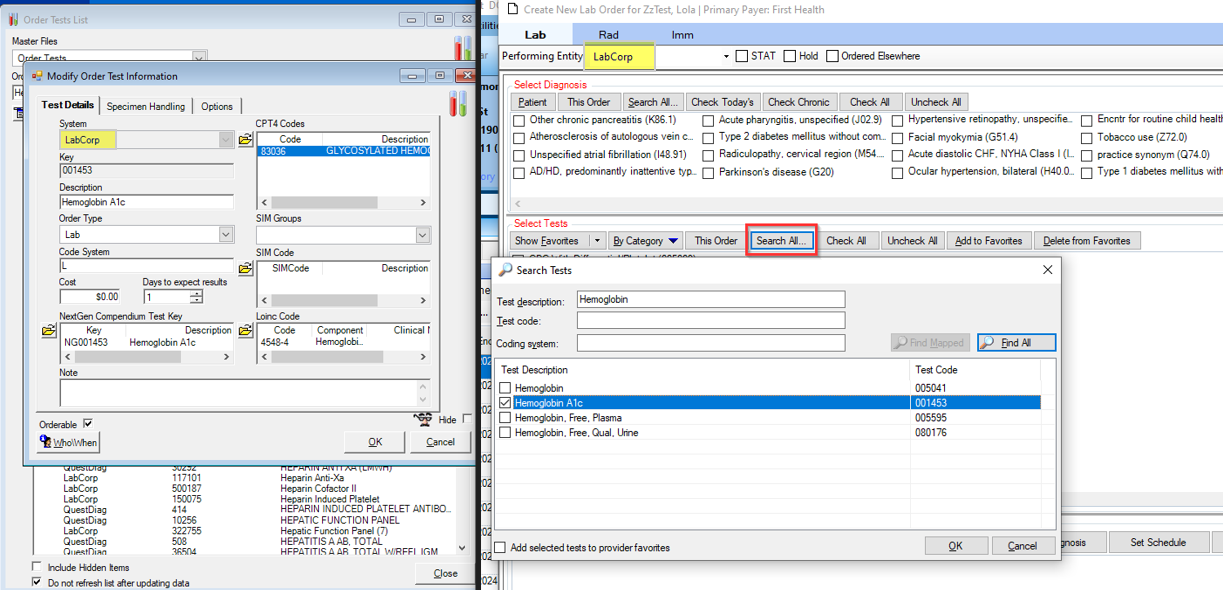Check the Hold checkbox

[x=790, y=56]
